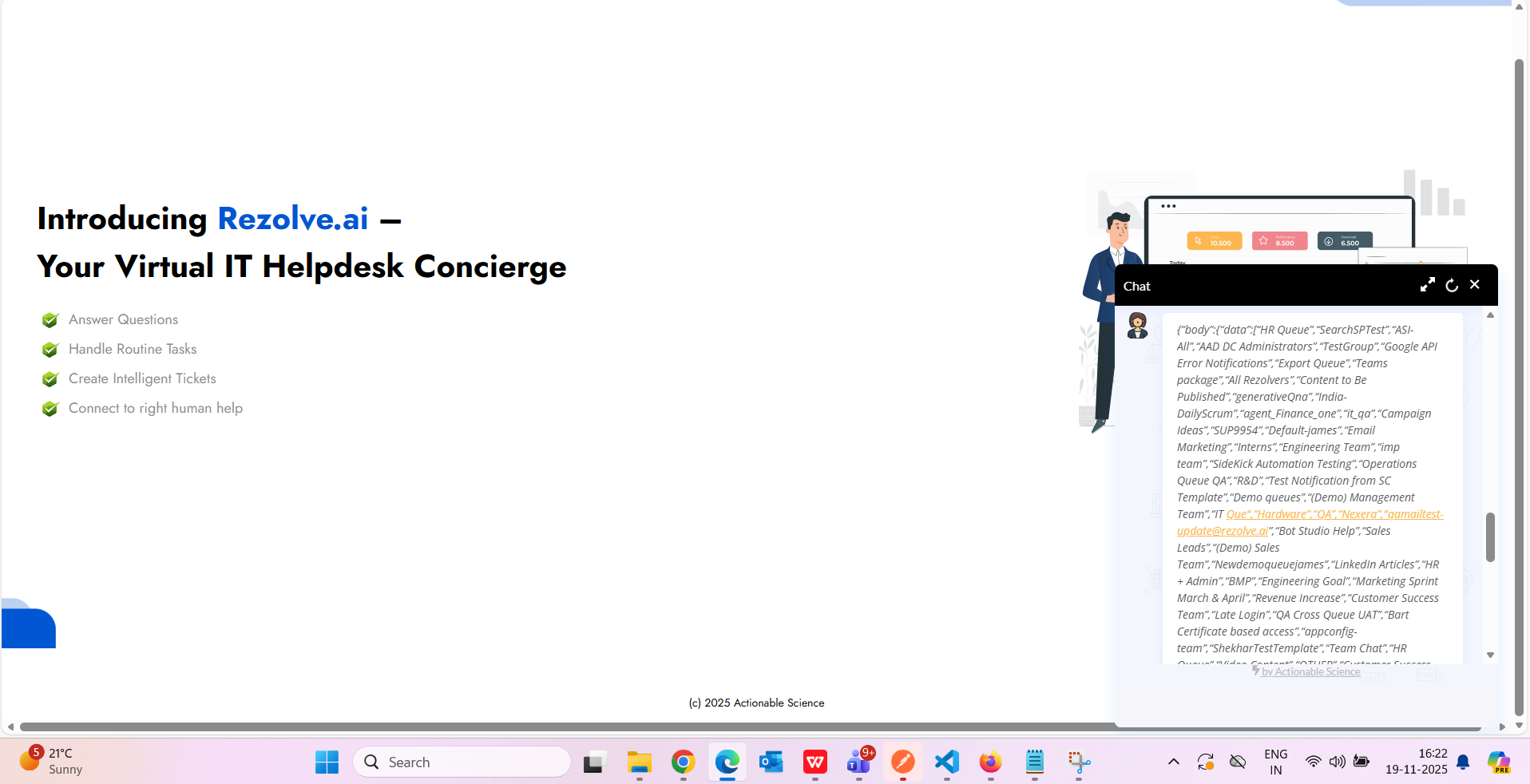Click the chat bot avatar icon

[1137, 326]
